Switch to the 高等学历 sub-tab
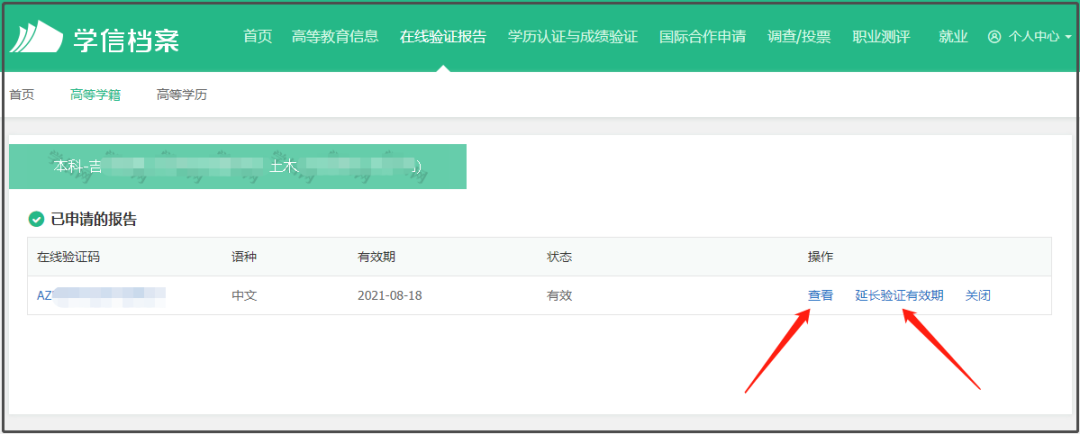The image size is (1080, 434). tap(181, 95)
